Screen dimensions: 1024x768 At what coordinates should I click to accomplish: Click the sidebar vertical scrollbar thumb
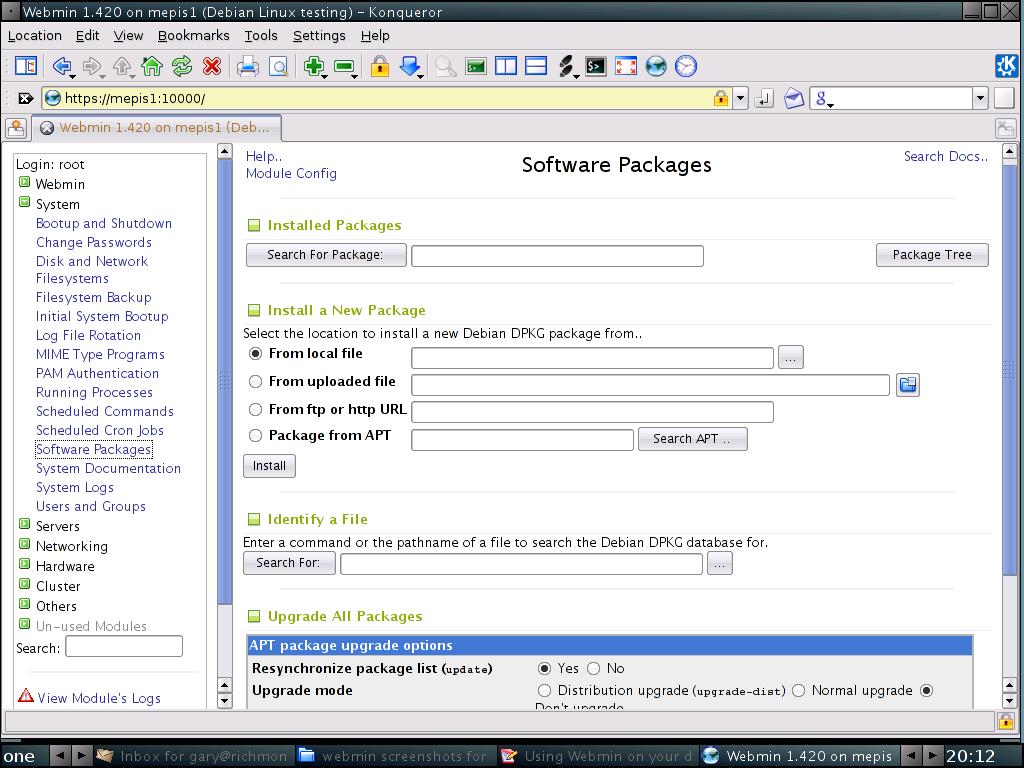225,382
